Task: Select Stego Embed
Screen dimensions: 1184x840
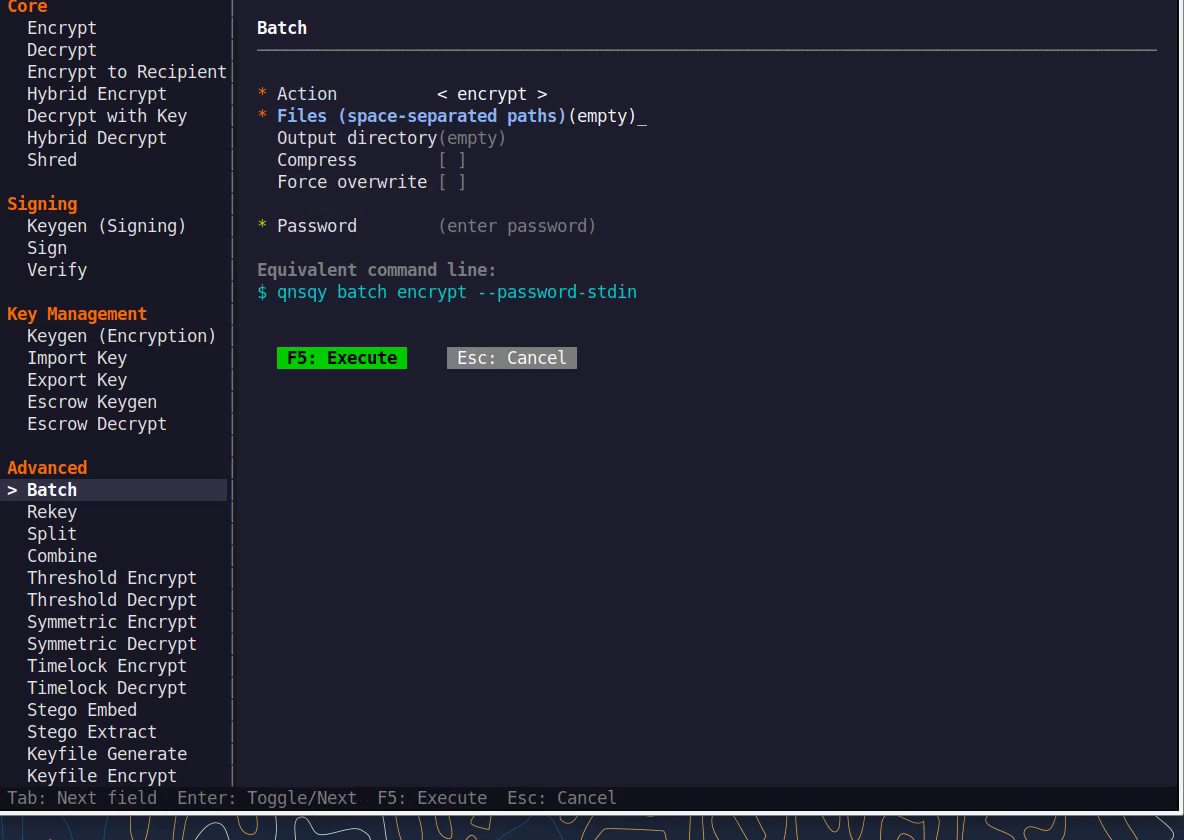Action: click(82, 709)
